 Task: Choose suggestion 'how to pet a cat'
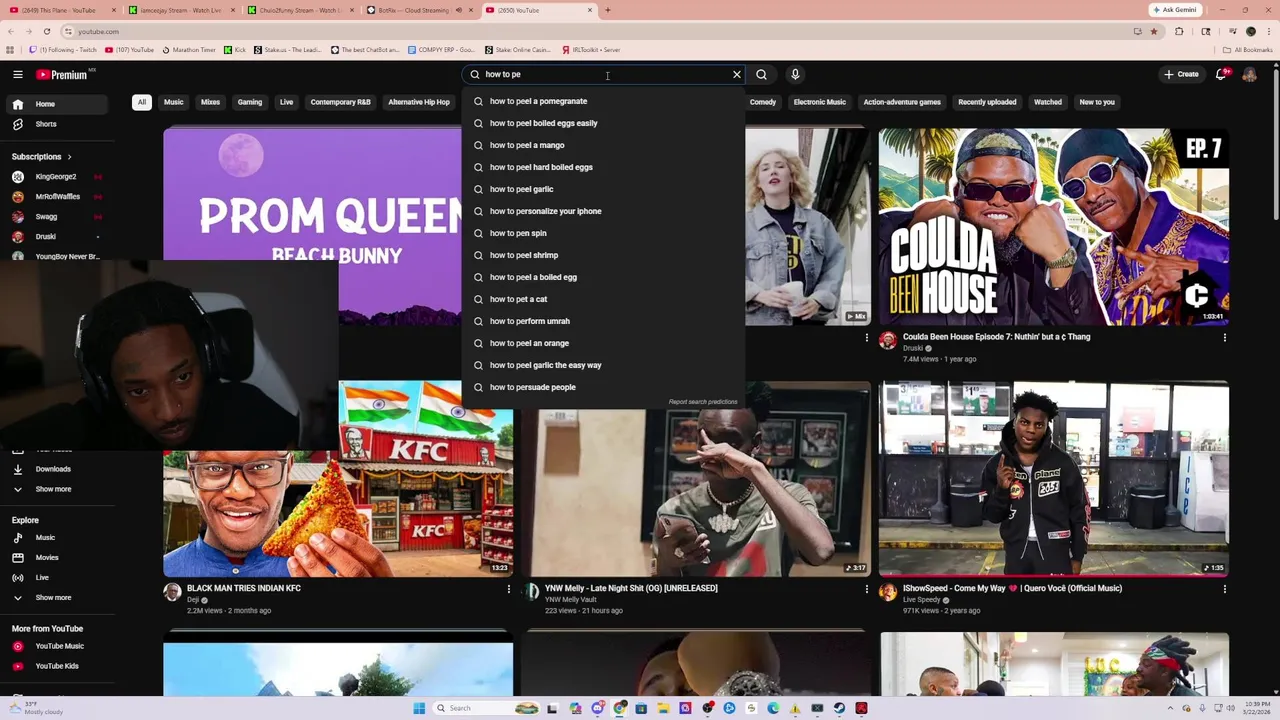tap(603, 299)
